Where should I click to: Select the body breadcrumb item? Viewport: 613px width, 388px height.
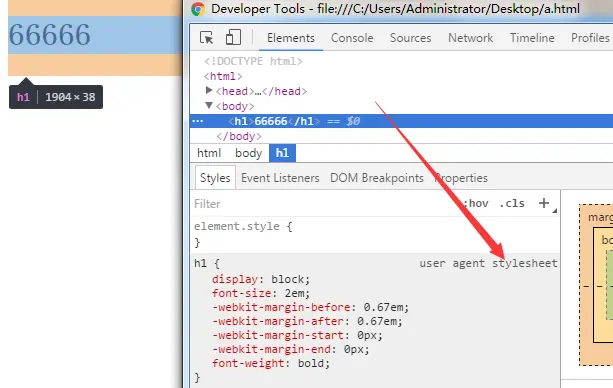248,153
